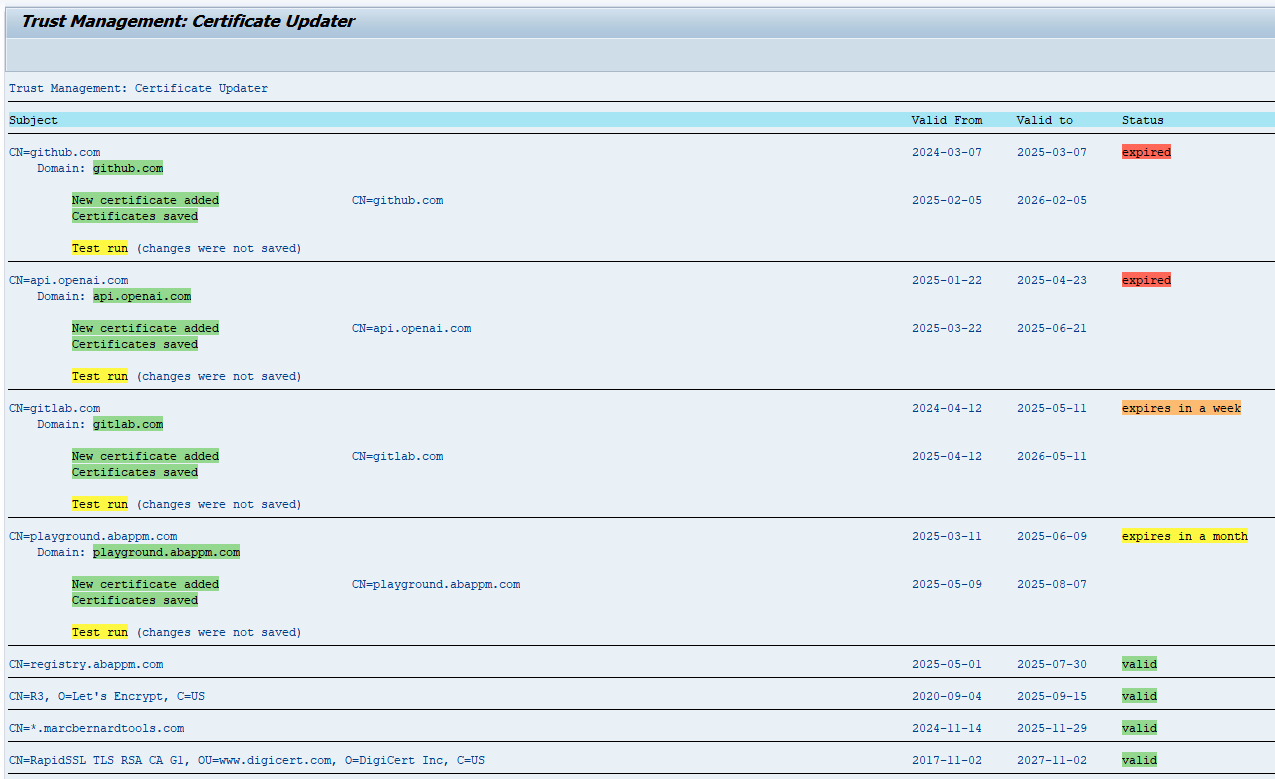Click the 2024-11-14 date
Screen dimensions: 1275x779
(947, 728)
